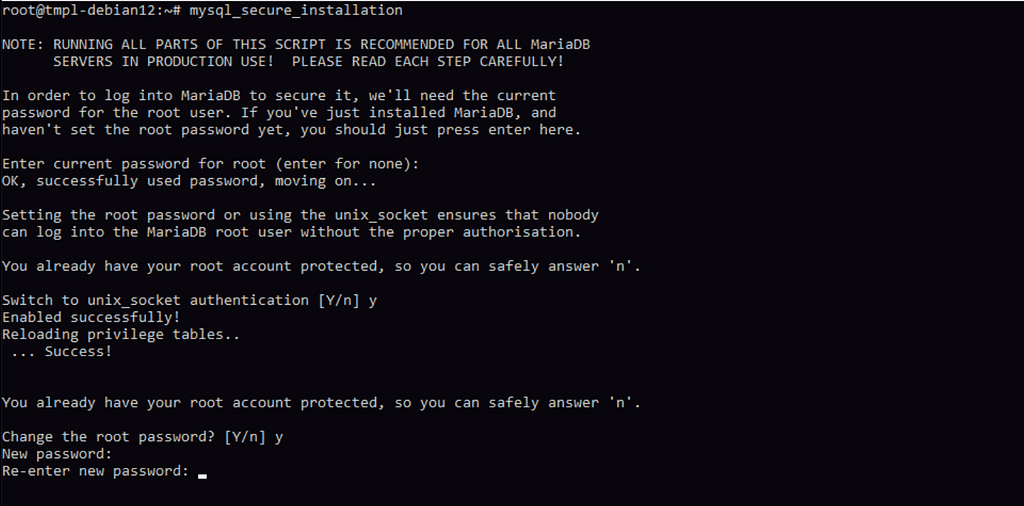The height and width of the screenshot is (506, 1024).
Task: Click the "... Success!" output line
Action: pos(62,351)
